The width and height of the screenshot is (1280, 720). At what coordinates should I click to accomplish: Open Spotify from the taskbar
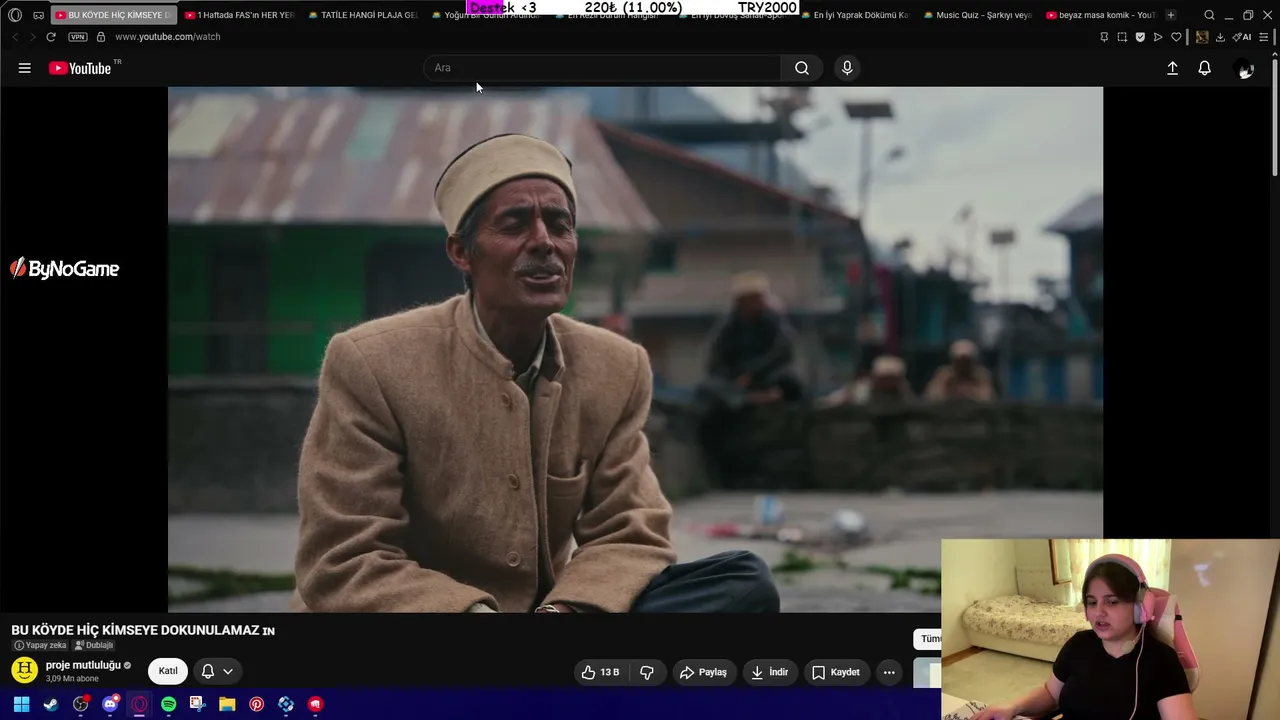tap(169, 704)
